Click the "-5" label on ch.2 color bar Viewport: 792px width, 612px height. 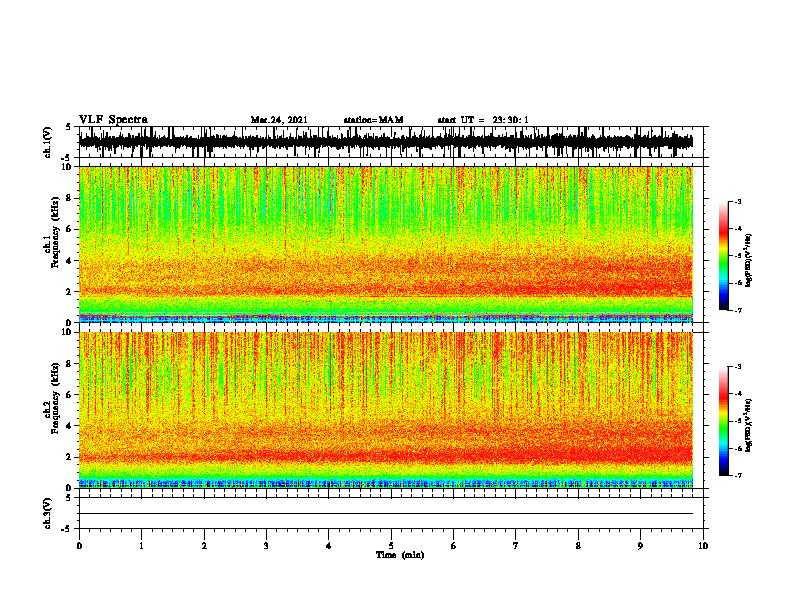tap(738, 421)
